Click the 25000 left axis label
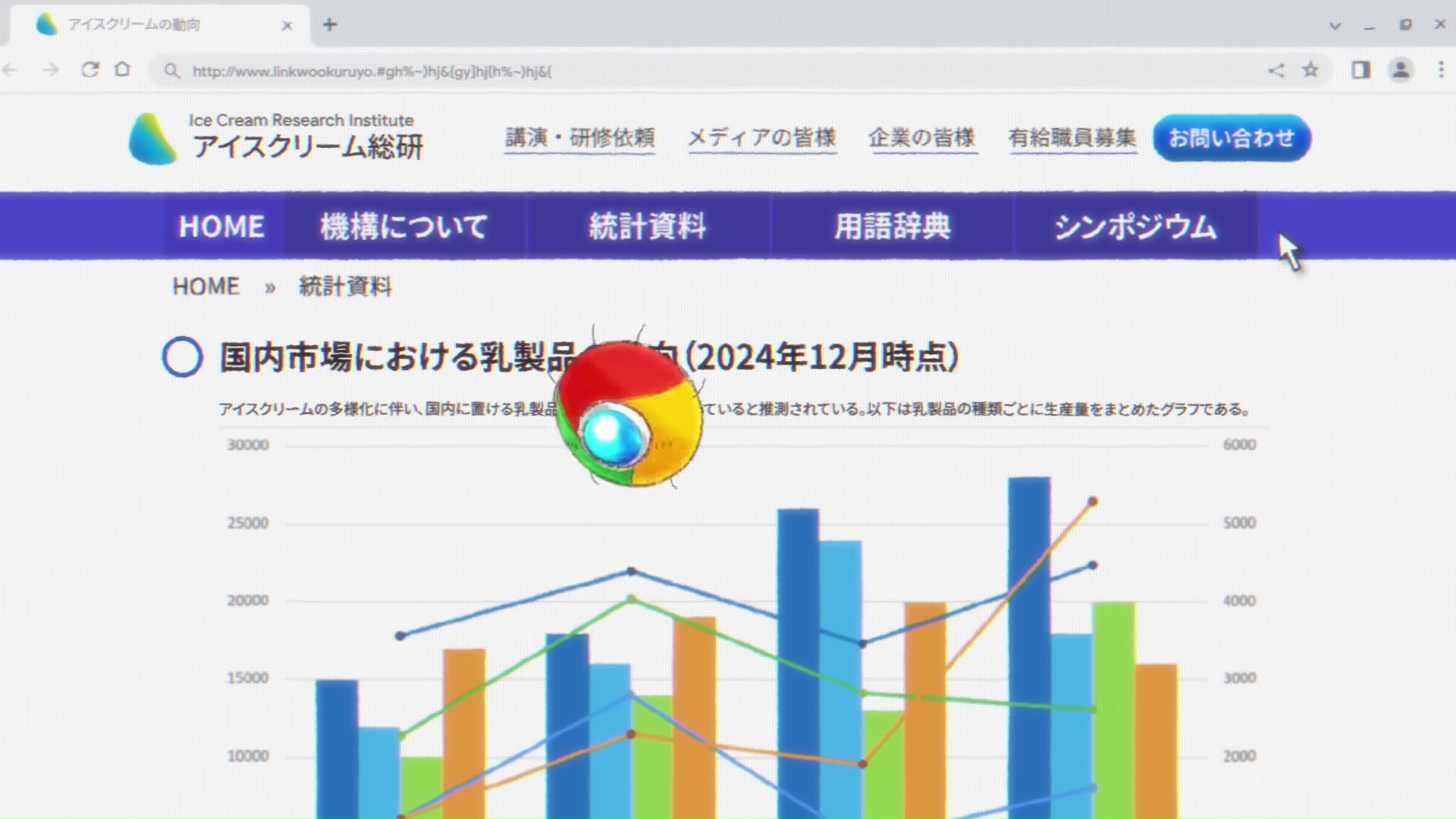Screen dimensions: 1456x819 248,523
